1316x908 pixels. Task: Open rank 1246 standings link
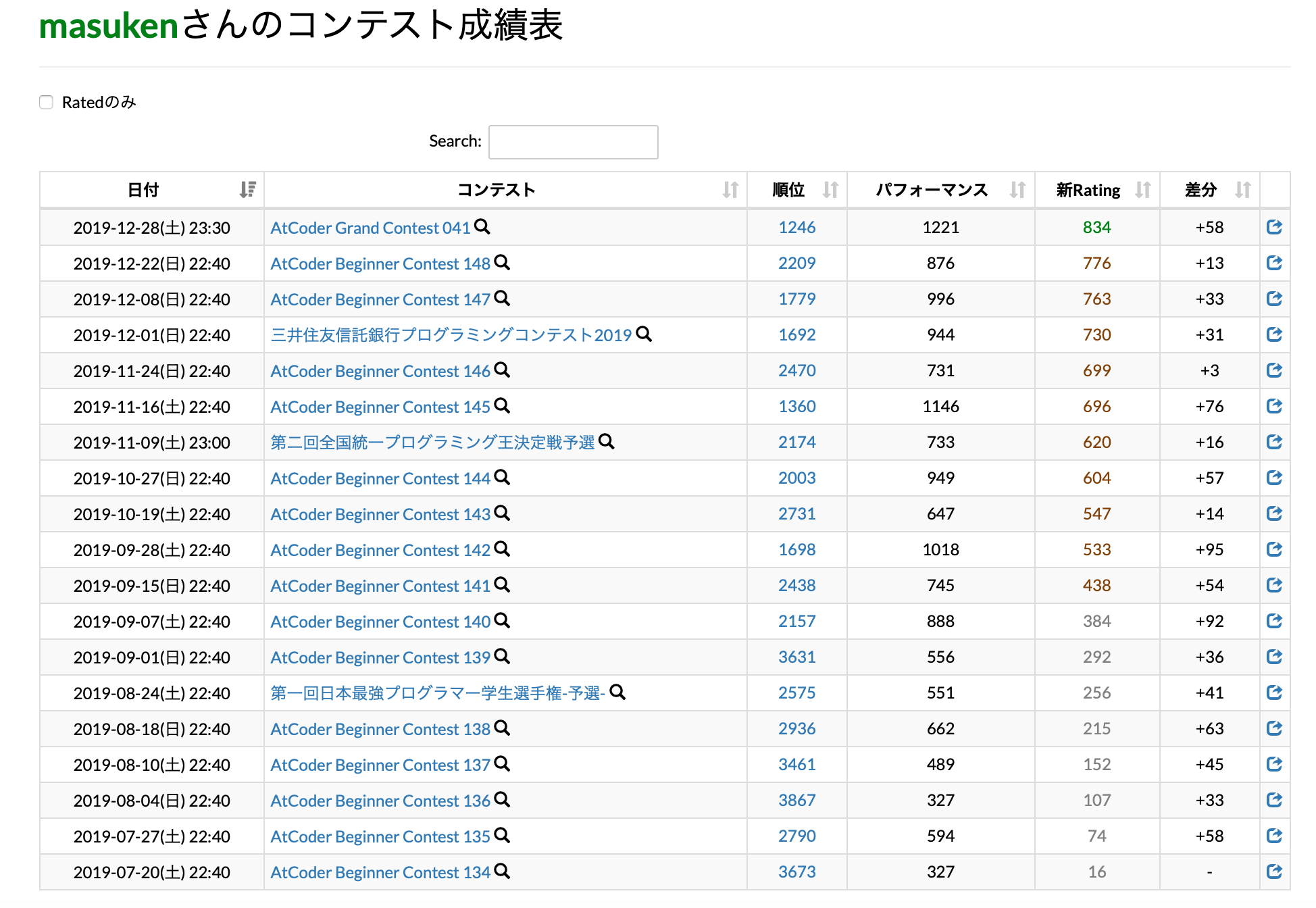[797, 228]
